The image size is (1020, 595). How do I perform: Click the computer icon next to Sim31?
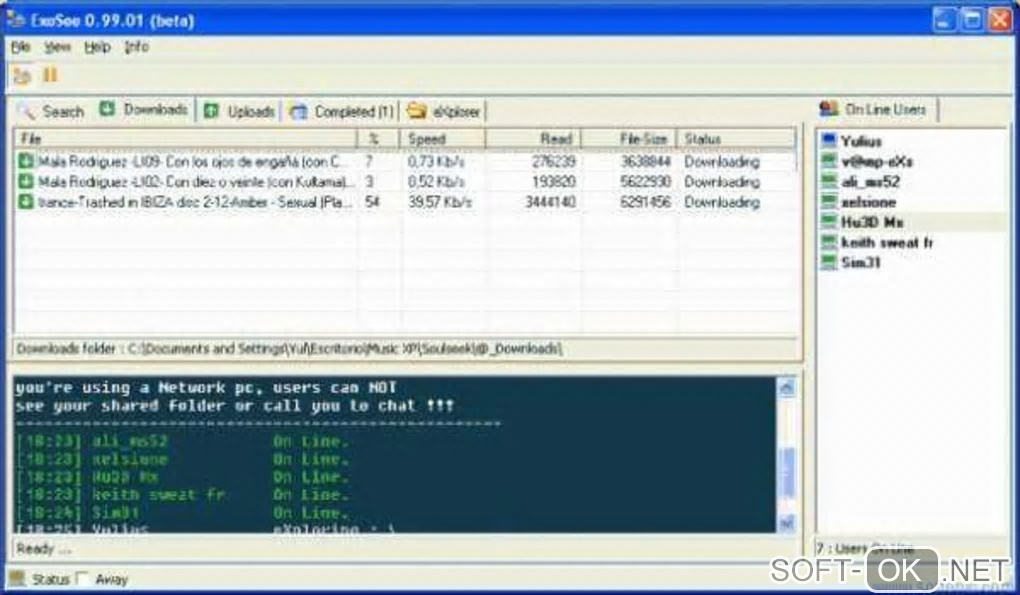829,262
